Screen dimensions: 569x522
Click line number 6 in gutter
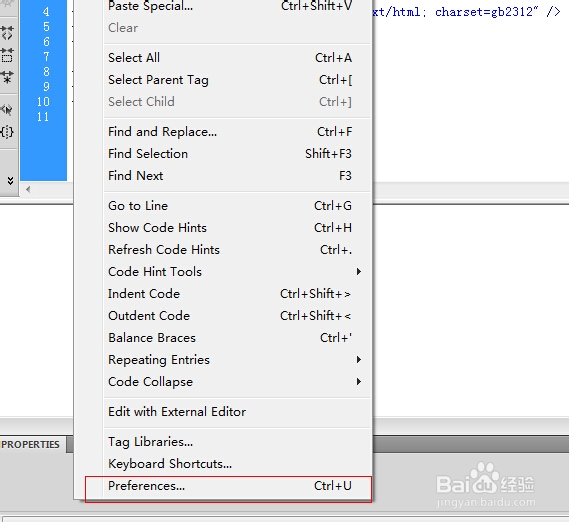(46, 42)
